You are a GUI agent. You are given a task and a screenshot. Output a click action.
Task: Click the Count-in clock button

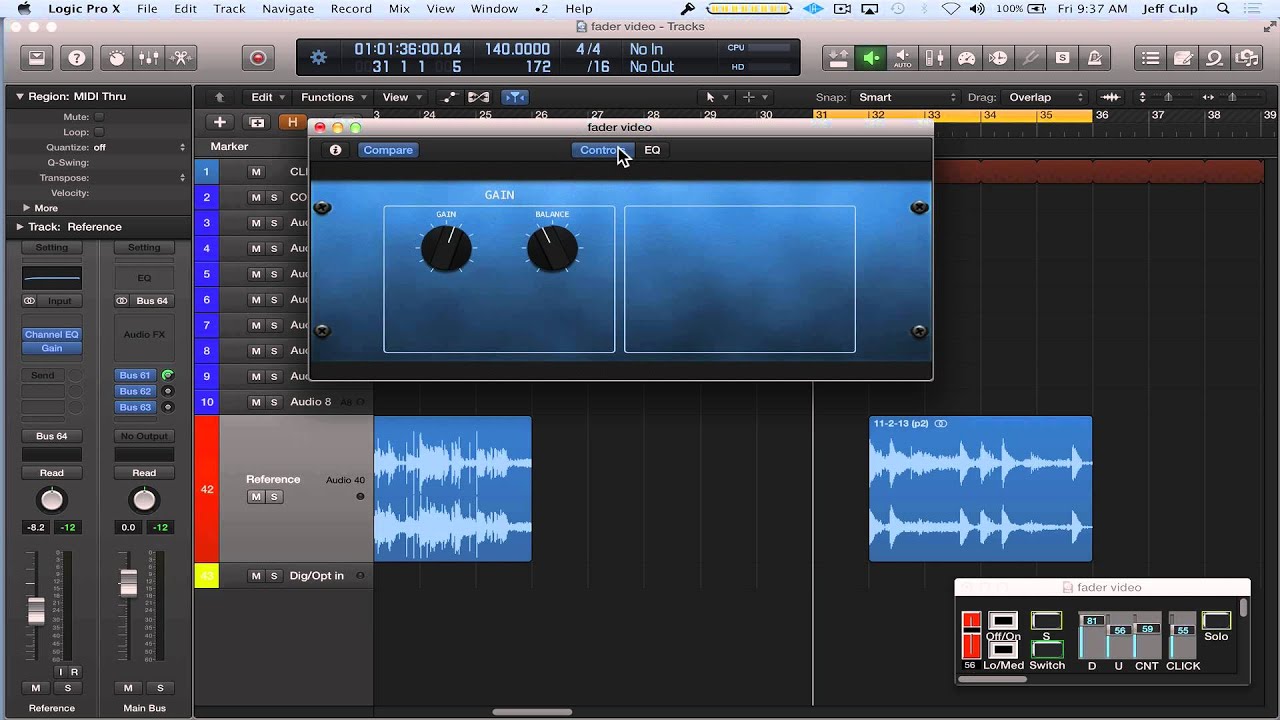pyautogui.click(x=998, y=58)
